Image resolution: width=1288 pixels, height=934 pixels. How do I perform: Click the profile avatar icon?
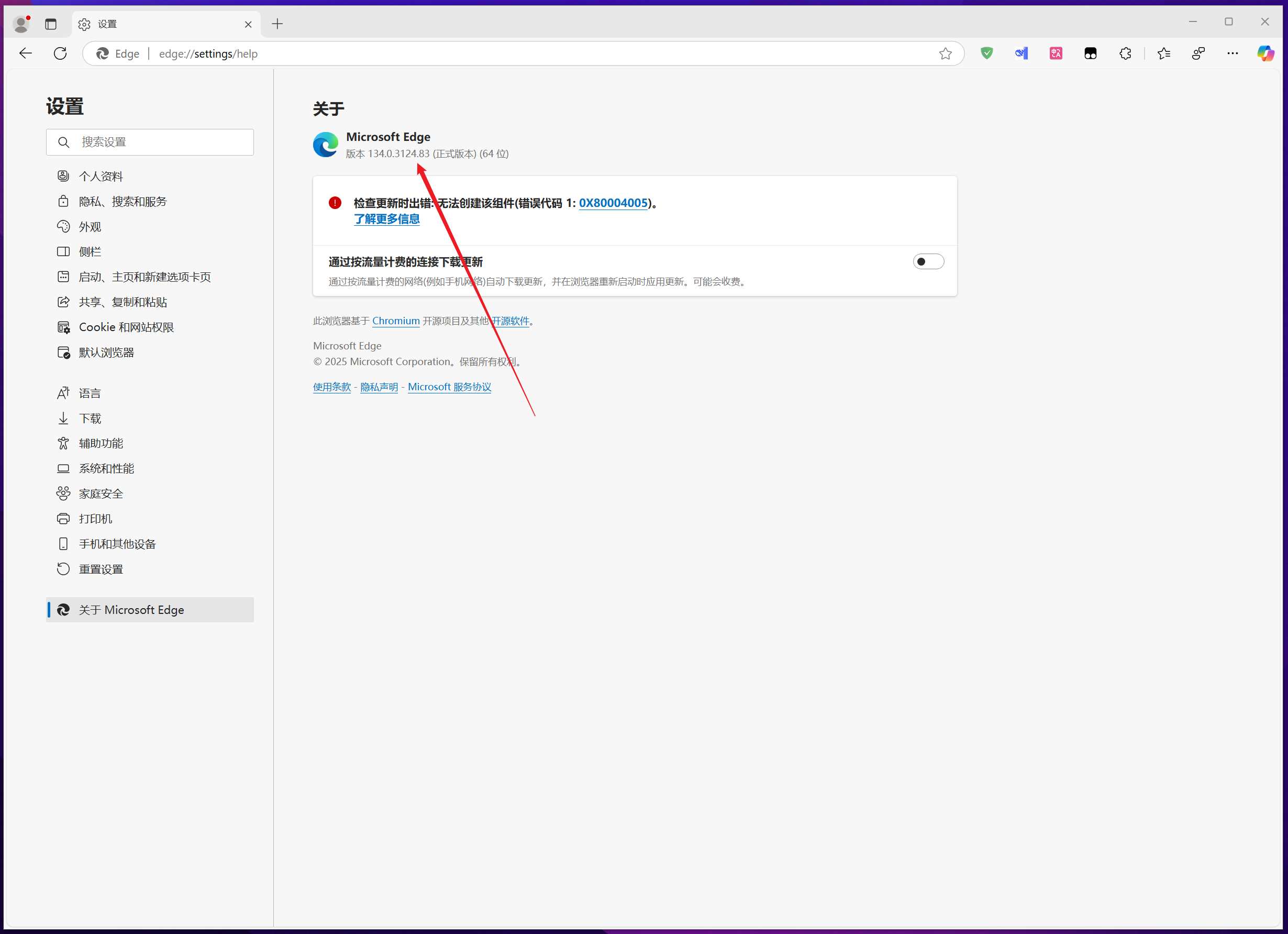pyautogui.click(x=21, y=24)
